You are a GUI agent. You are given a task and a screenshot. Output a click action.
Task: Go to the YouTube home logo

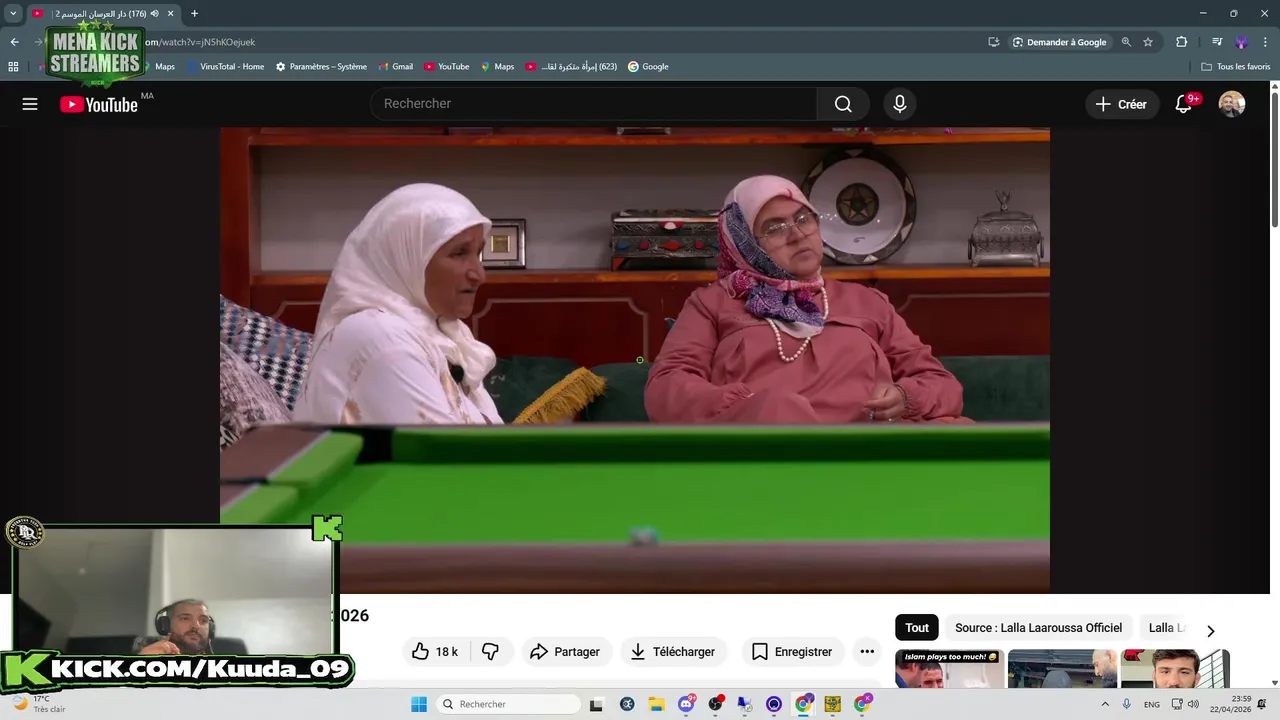click(x=98, y=104)
